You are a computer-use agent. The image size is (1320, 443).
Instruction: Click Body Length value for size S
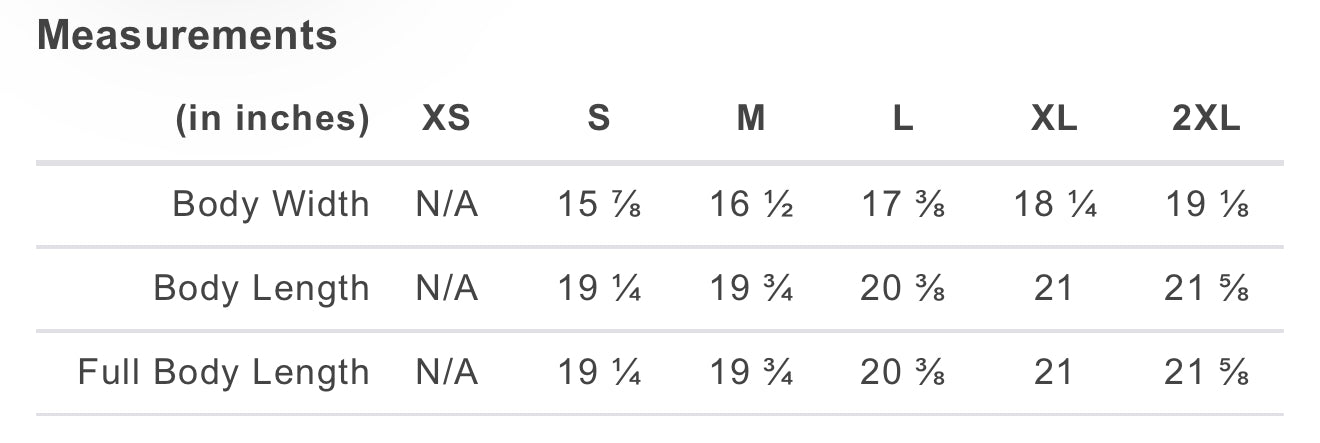coord(598,288)
